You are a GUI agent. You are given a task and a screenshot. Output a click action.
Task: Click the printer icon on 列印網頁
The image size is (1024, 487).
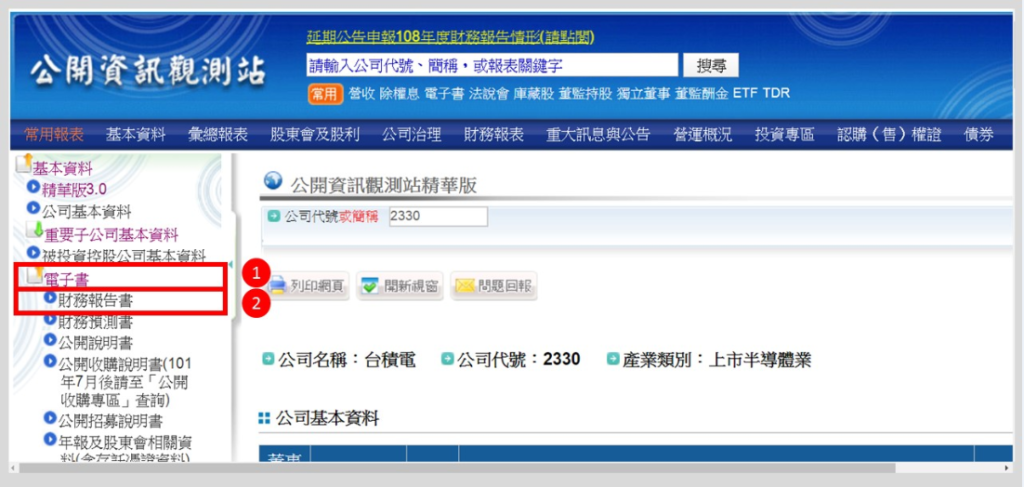click(x=278, y=285)
